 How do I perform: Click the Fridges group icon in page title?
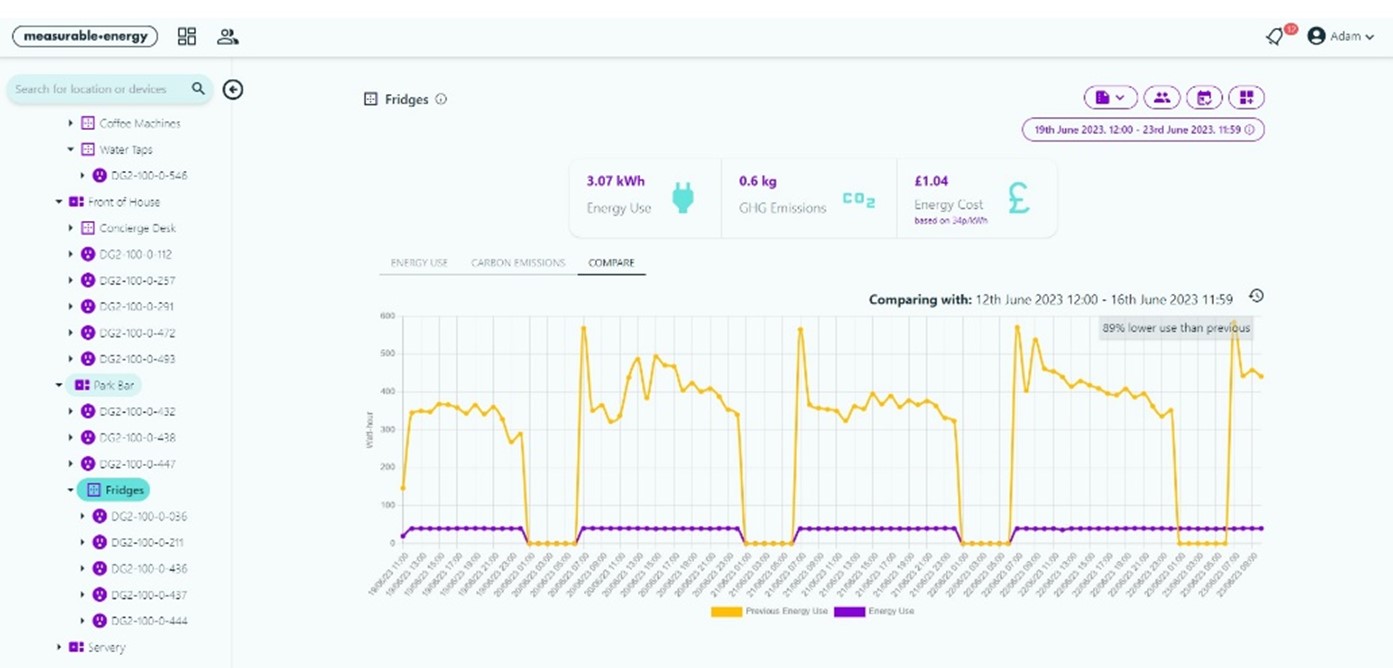click(371, 99)
